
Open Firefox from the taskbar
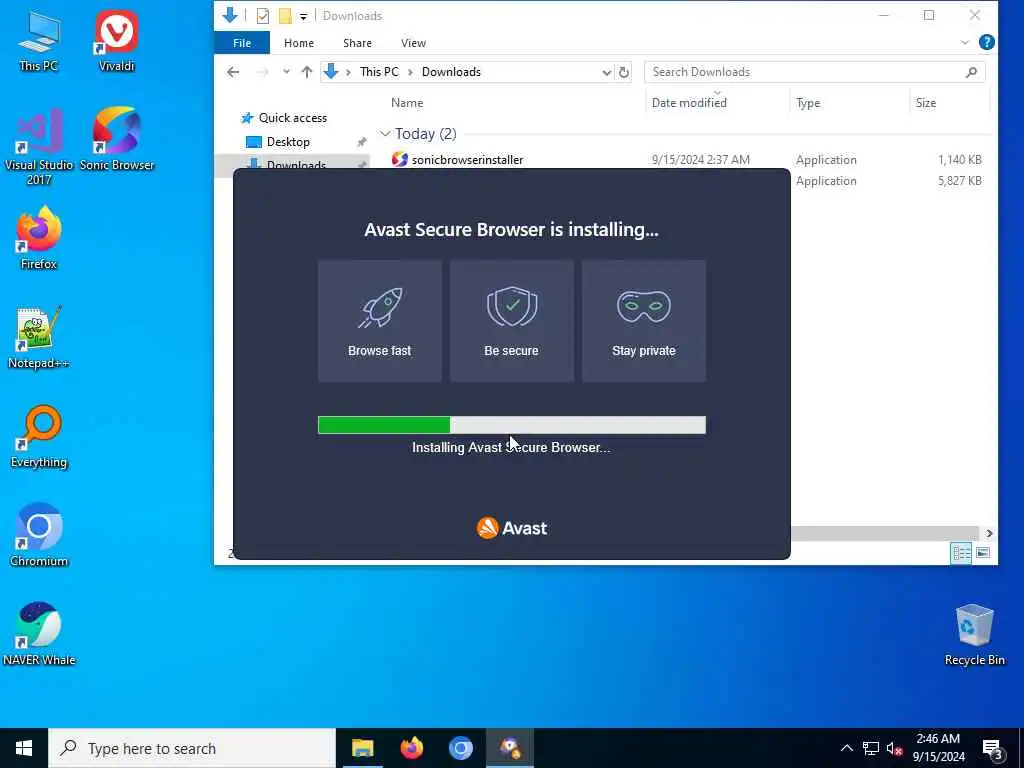pyautogui.click(x=411, y=748)
